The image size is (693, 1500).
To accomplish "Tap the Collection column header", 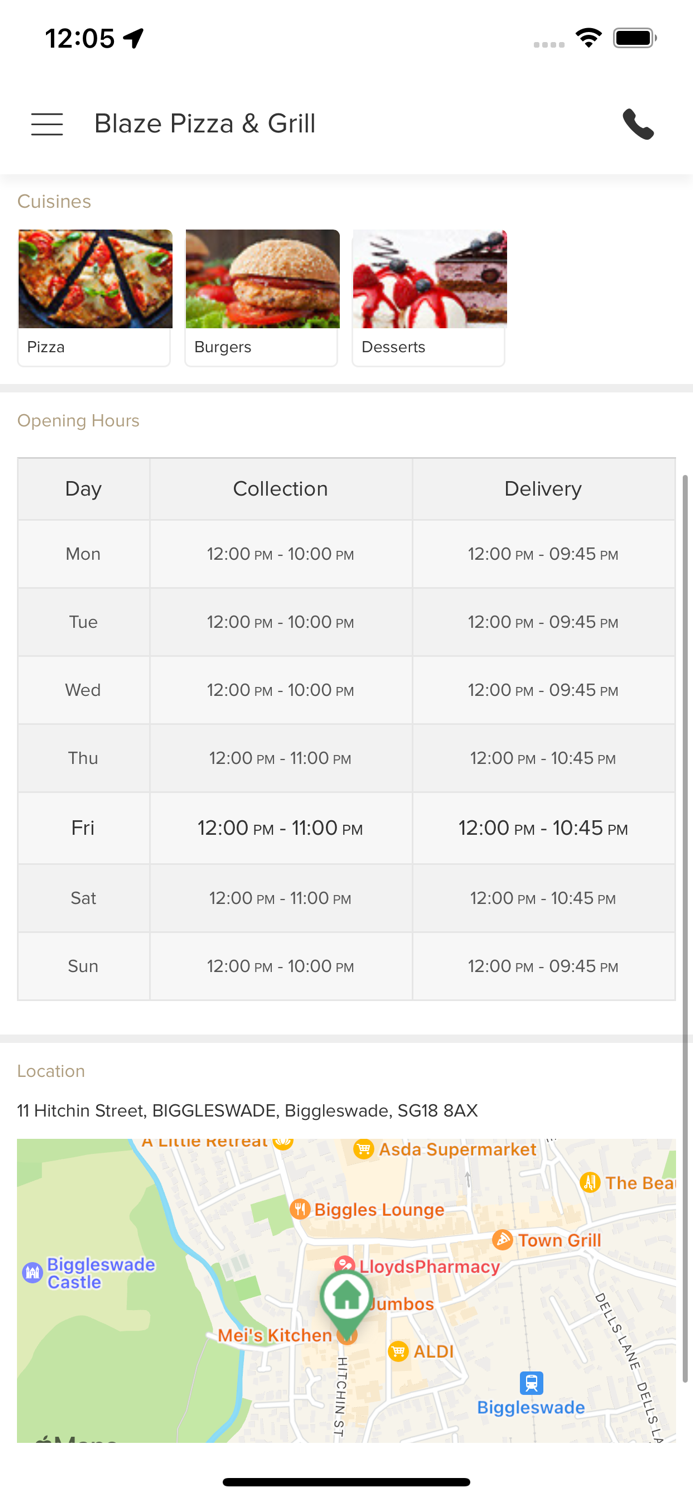I will pyautogui.click(x=280, y=489).
